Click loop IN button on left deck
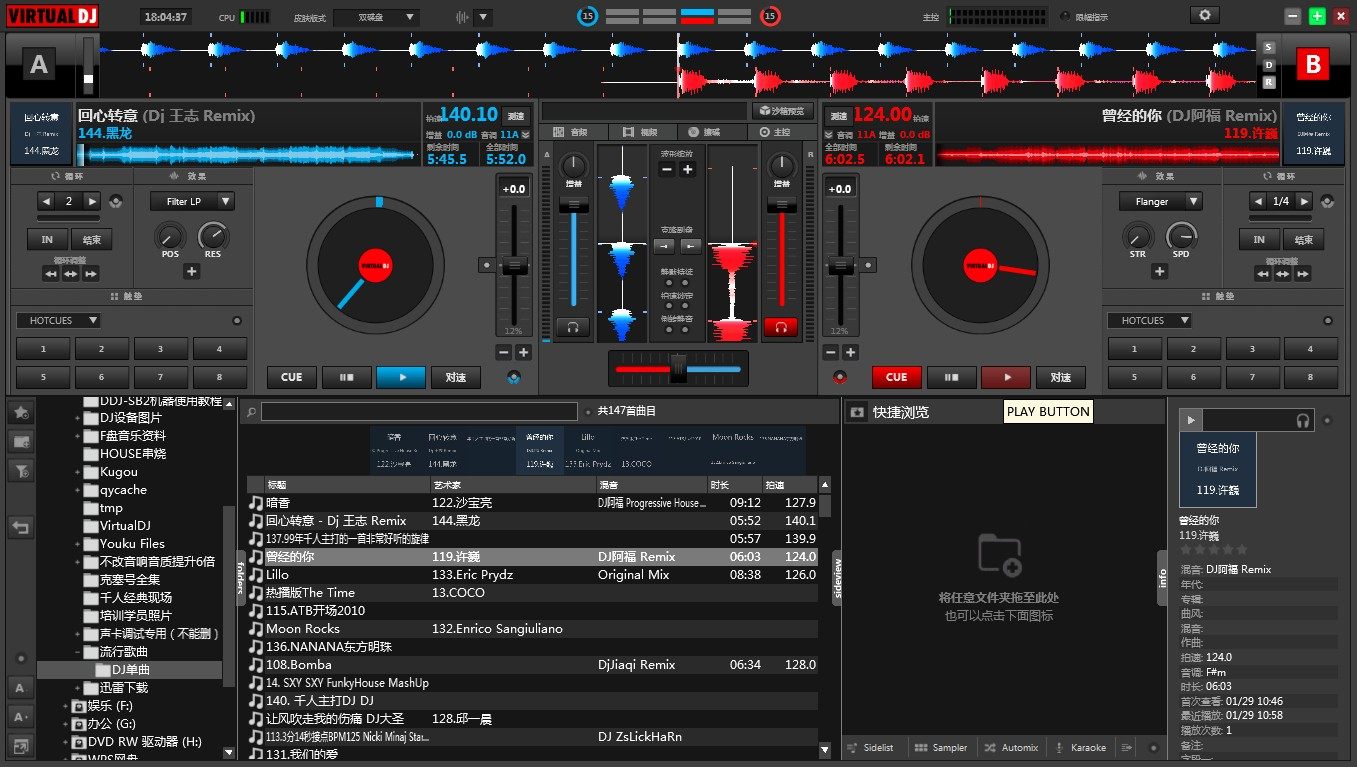This screenshot has height=767, width=1357. coord(47,239)
